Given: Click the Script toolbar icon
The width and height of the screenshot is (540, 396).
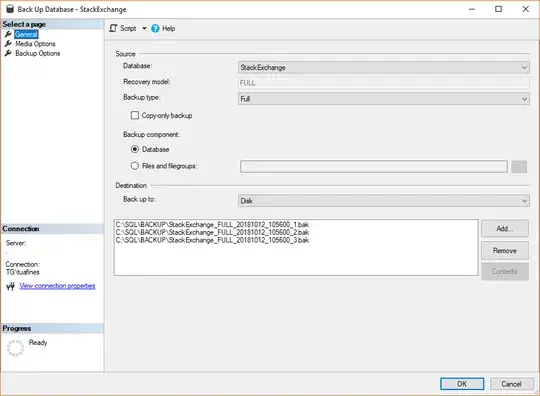Looking at the screenshot, I should 113,28.
